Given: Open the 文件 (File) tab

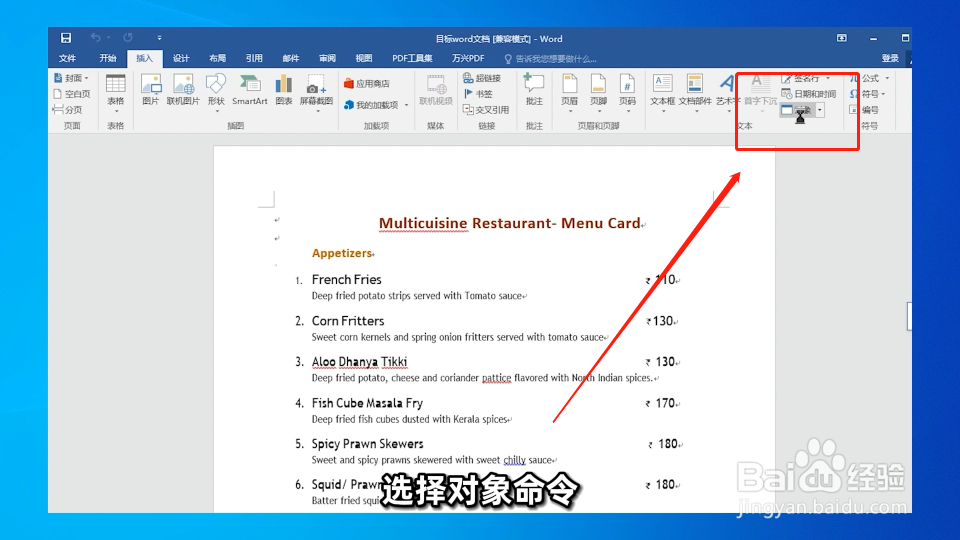Looking at the screenshot, I should pyautogui.click(x=67, y=58).
